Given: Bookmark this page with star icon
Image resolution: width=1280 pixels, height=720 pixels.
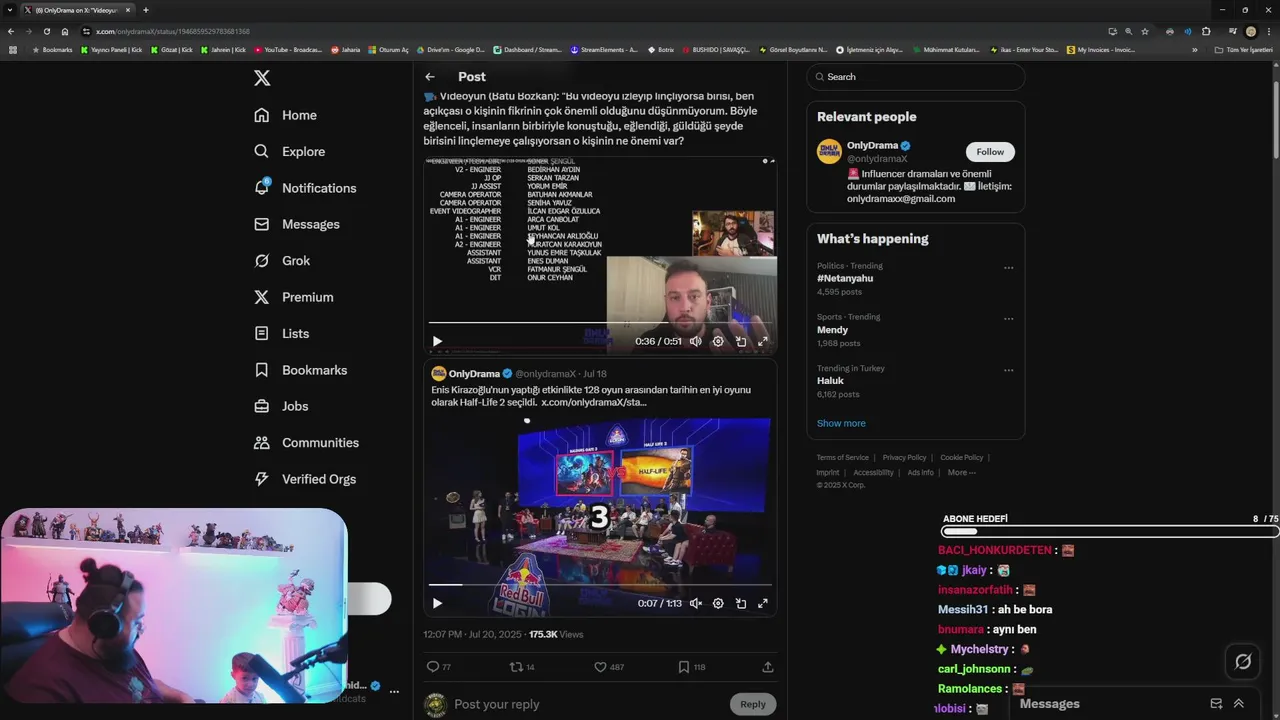Looking at the screenshot, I should pyautogui.click(x=1145, y=31).
